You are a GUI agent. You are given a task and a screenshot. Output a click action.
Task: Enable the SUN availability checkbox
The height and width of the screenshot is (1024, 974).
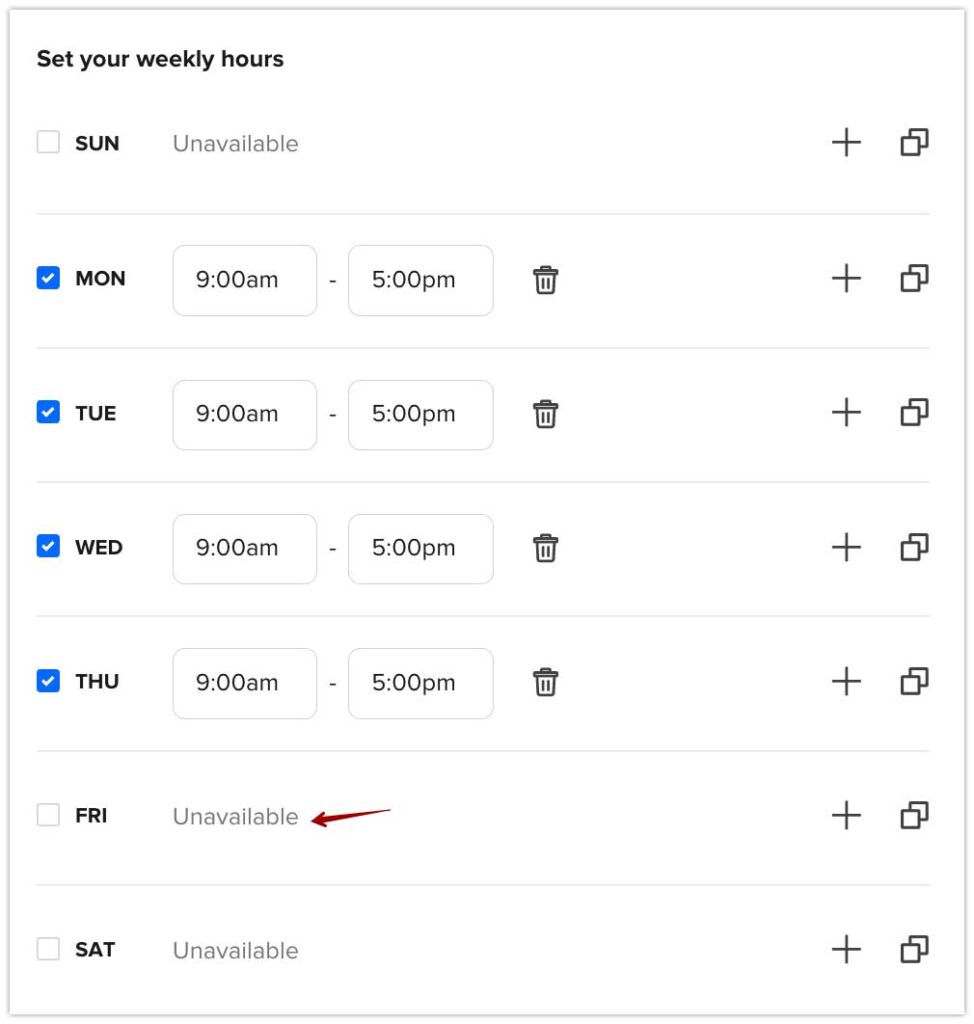[x=48, y=142]
